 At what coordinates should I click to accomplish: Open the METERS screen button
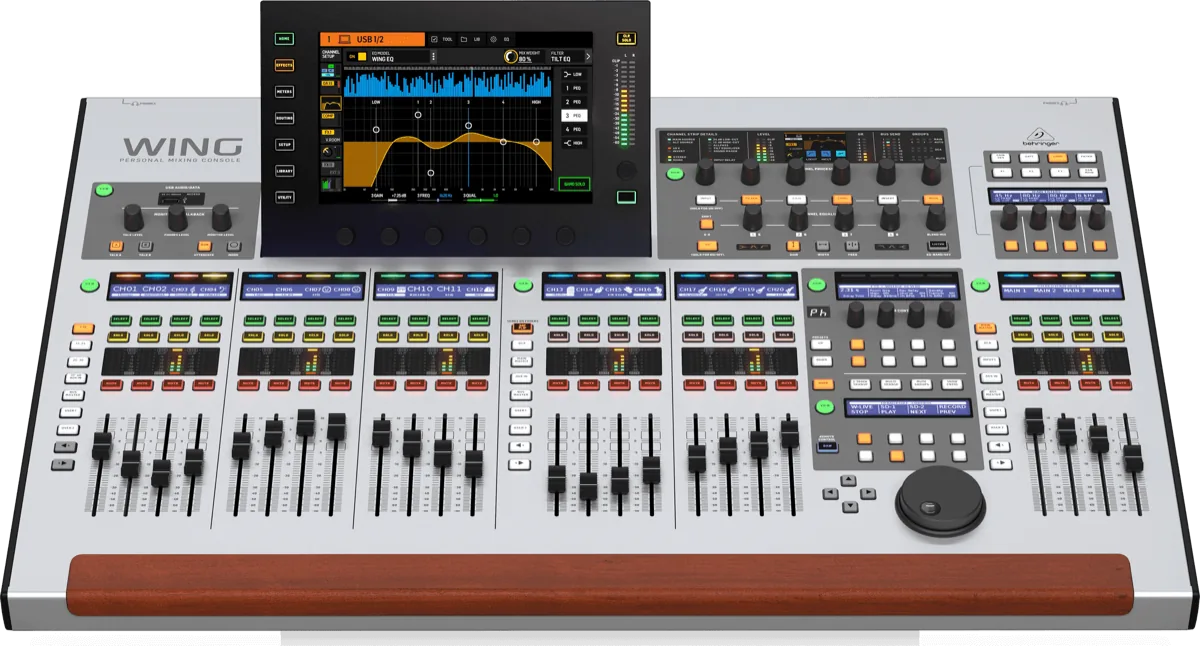284,92
